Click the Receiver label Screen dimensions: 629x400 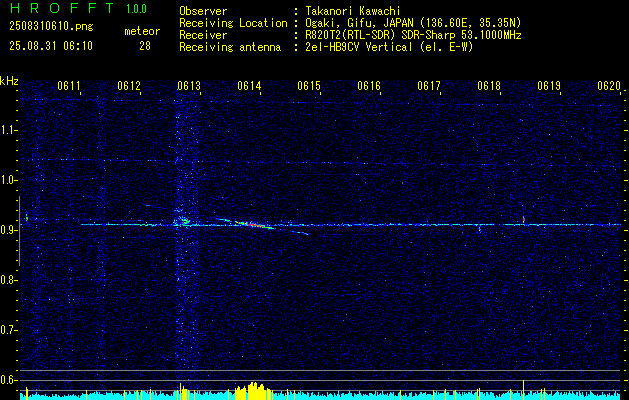click(203, 35)
